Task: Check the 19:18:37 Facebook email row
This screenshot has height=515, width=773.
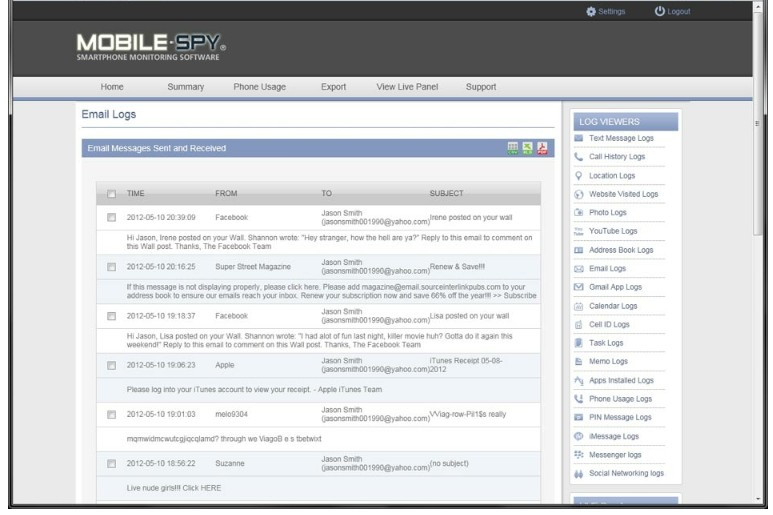Action: coord(111,316)
